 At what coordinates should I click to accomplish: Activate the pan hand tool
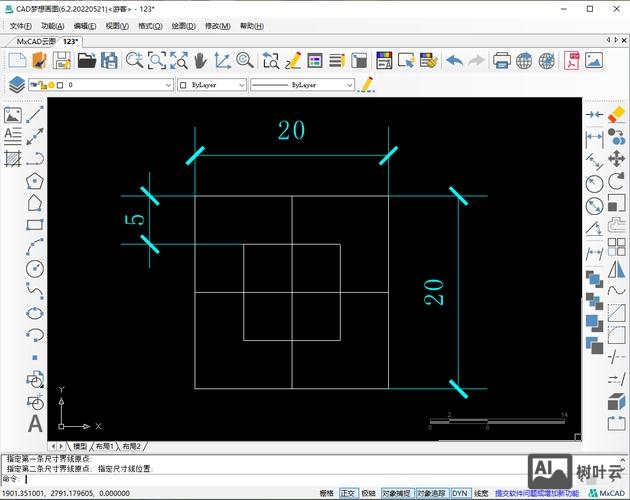coord(200,61)
